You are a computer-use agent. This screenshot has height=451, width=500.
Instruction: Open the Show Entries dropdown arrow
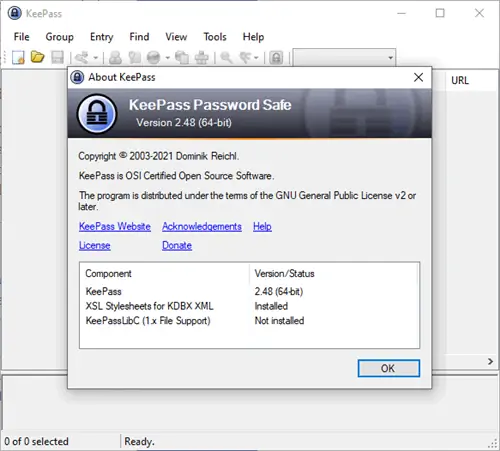click(256, 58)
